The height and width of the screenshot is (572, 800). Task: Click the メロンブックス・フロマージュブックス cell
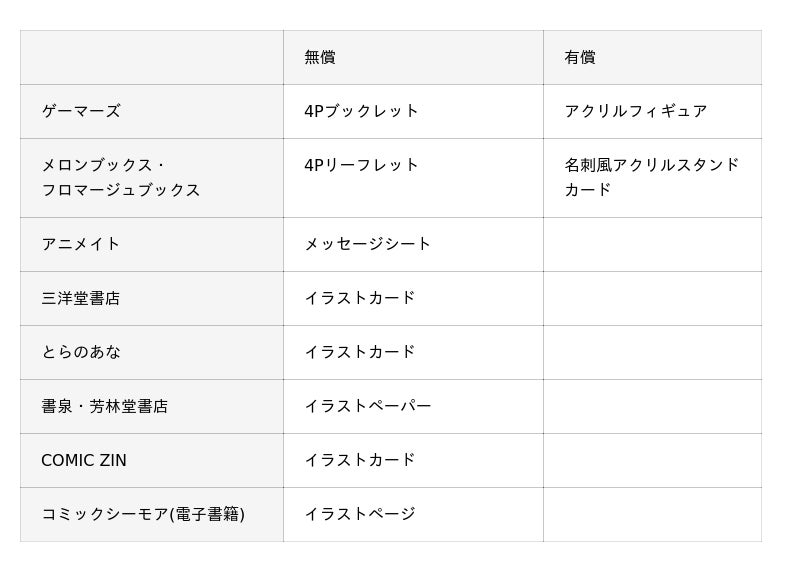point(121,177)
